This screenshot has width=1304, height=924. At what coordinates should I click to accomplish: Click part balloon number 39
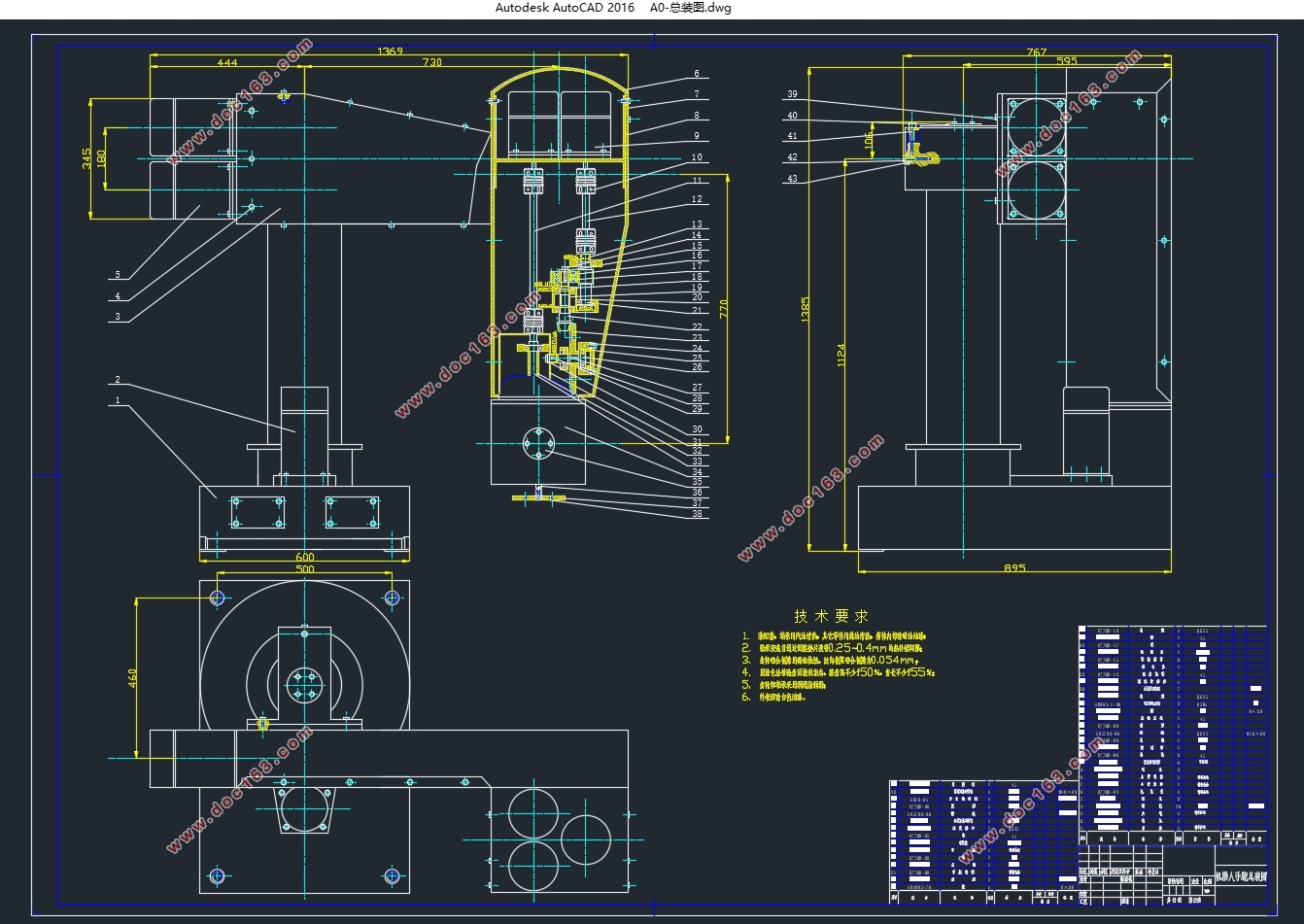(x=792, y=94)
